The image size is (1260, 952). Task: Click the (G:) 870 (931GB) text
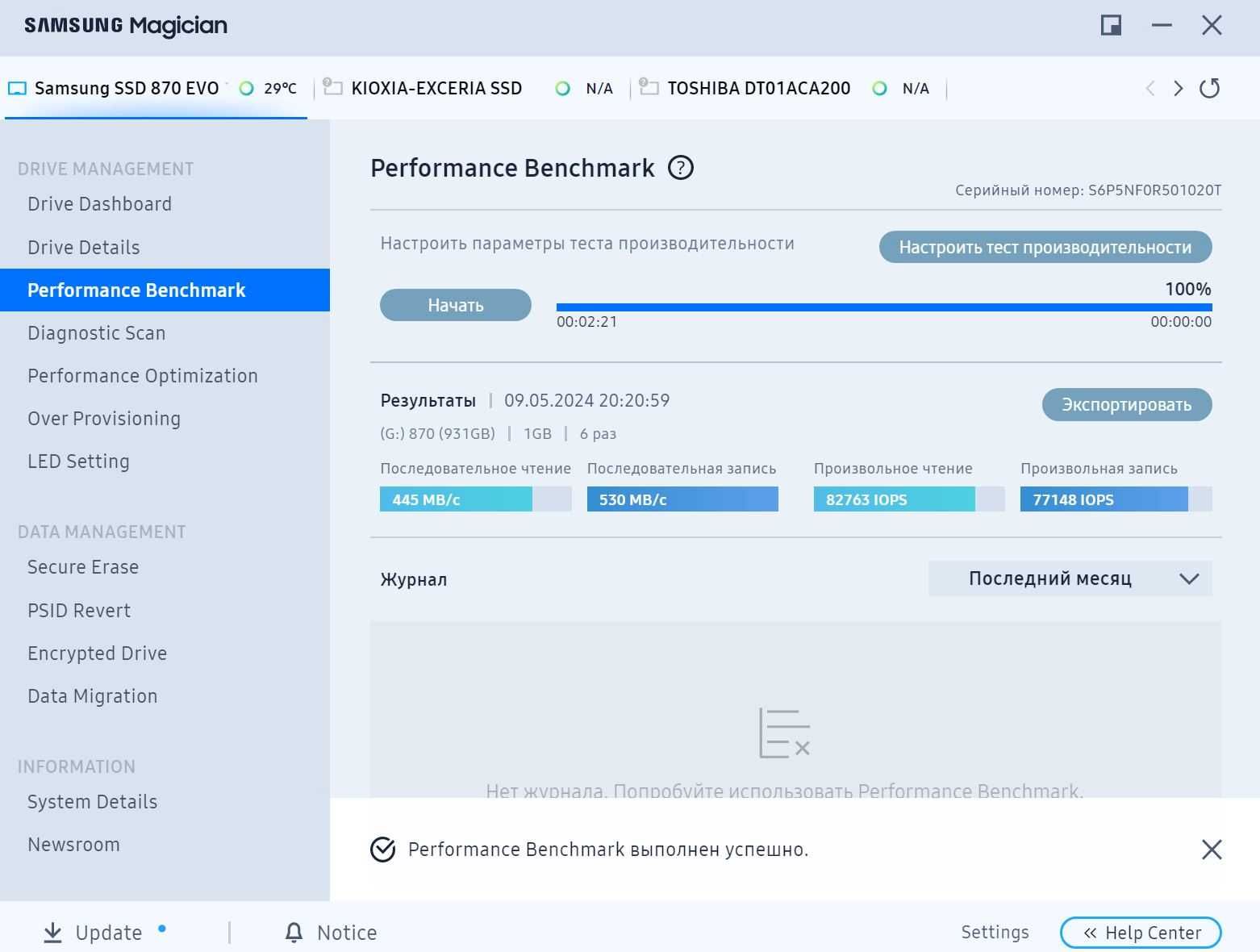(437, 433)
